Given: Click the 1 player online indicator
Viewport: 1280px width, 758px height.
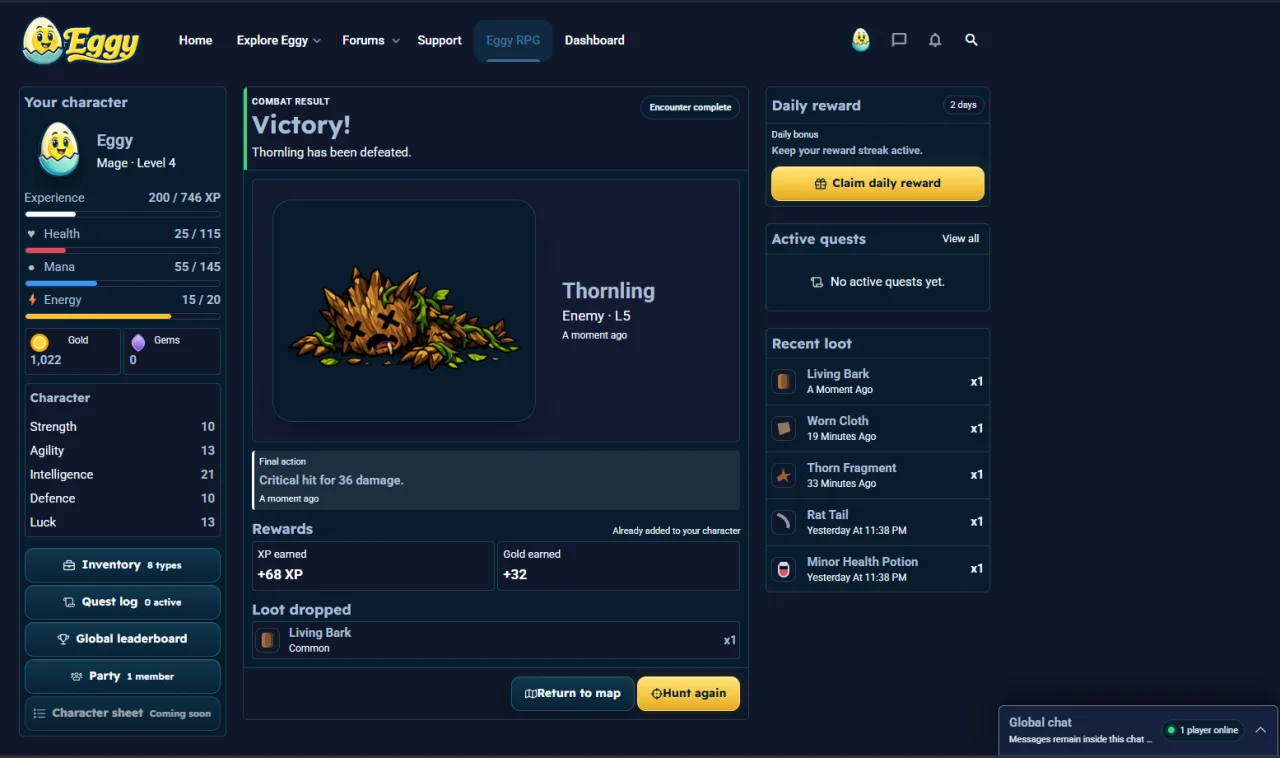Looking at the screenshot, I should tap(1203, 730).
